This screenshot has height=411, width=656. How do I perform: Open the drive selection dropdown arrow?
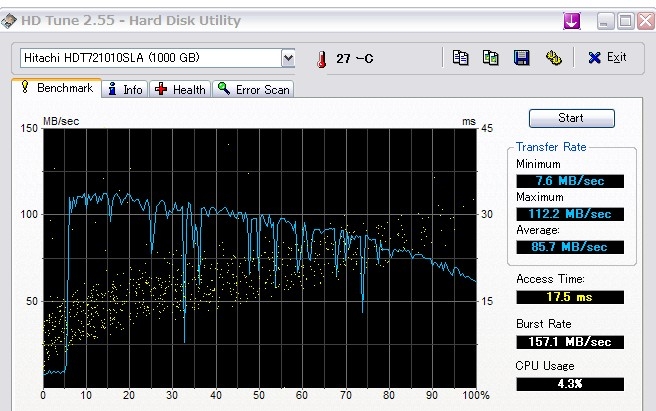[288, 58]
